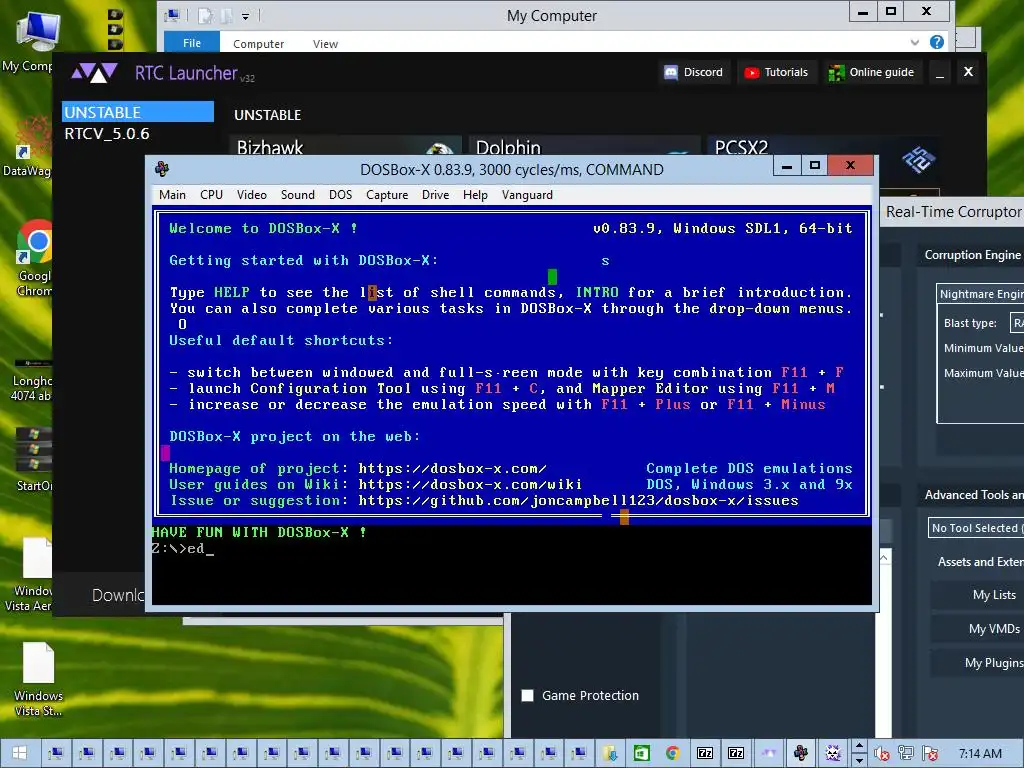Viewport: 1024px width, 768px height.
Task: Open the Windows Vista Aero file icon
Action: pyautogui.click(x=30, y=575)
